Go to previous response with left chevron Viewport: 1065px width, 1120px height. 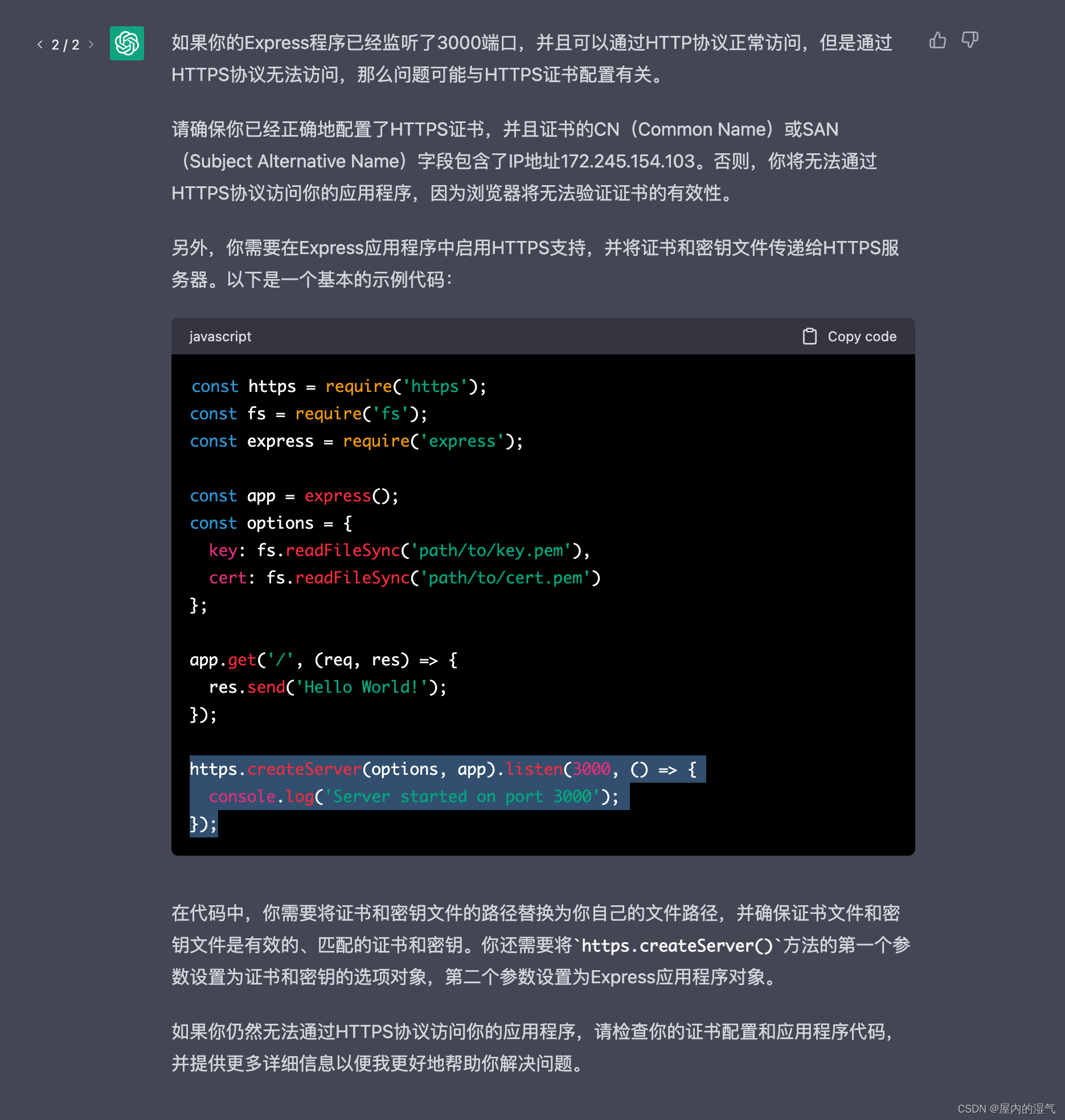(40, 44)
